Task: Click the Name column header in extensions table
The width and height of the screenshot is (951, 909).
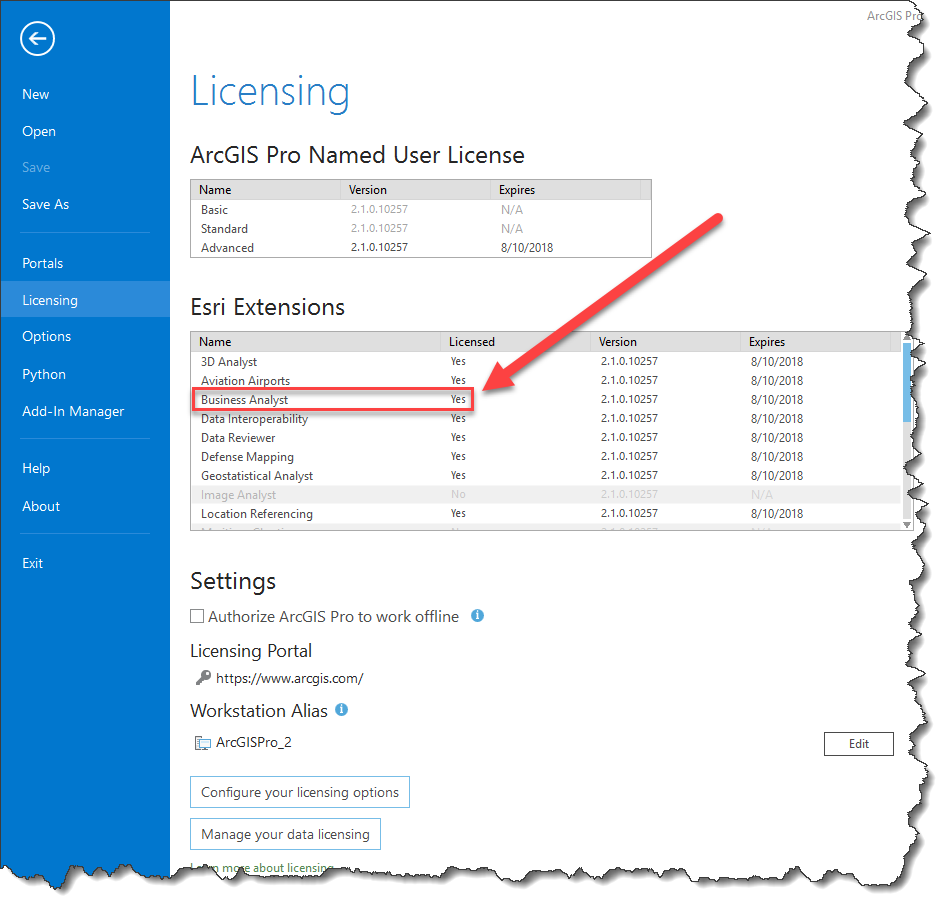Action: [315, 342]
